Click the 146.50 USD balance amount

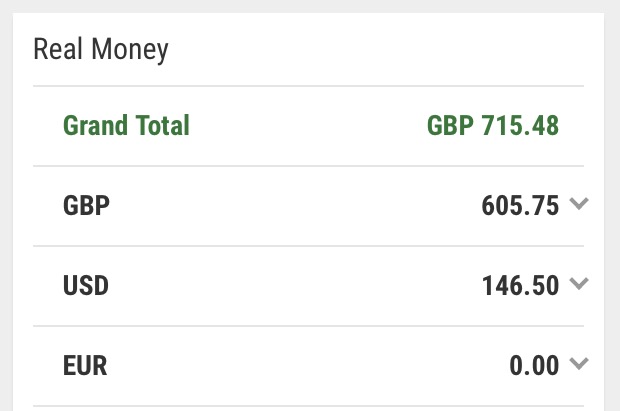click(520, 286)
